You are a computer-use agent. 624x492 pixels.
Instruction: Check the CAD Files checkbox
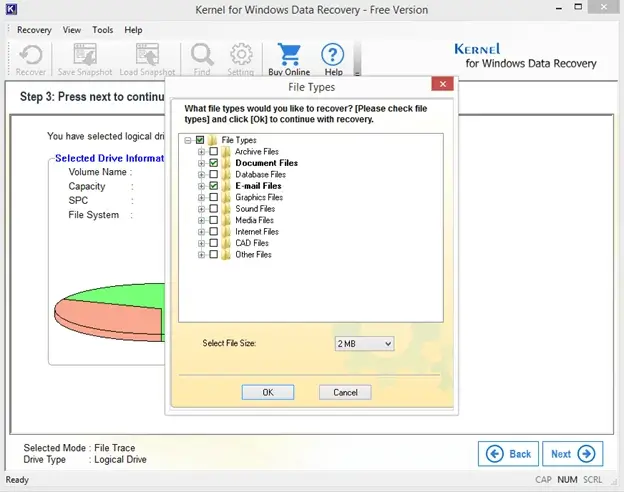click(214, 243)
